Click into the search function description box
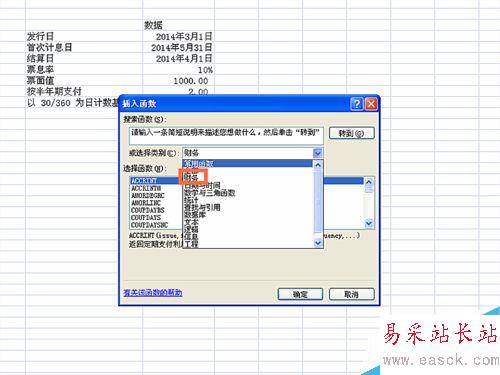 pos(226,135)
